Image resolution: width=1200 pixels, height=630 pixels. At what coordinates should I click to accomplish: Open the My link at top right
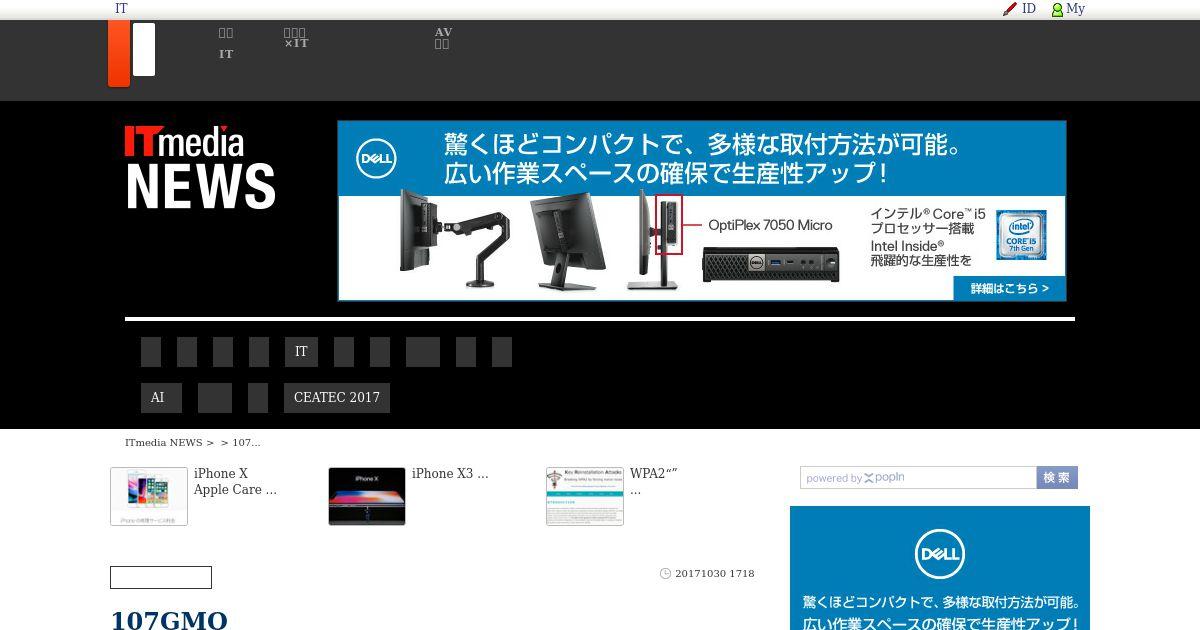coord(1075,9)
